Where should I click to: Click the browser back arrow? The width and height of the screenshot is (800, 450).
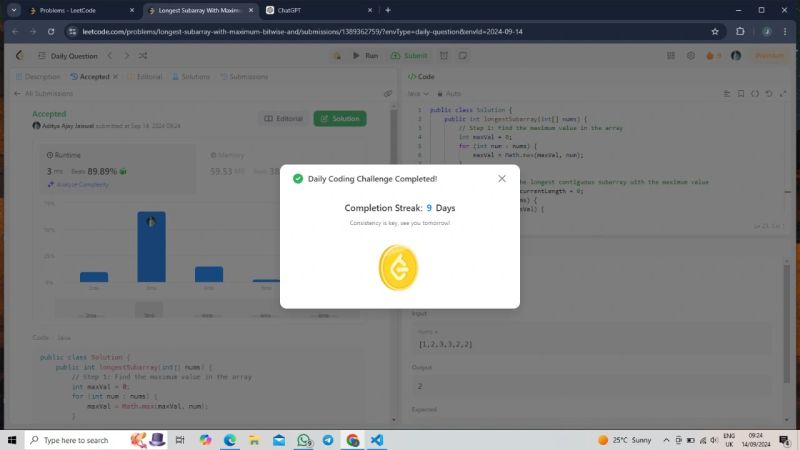(15, 32)
